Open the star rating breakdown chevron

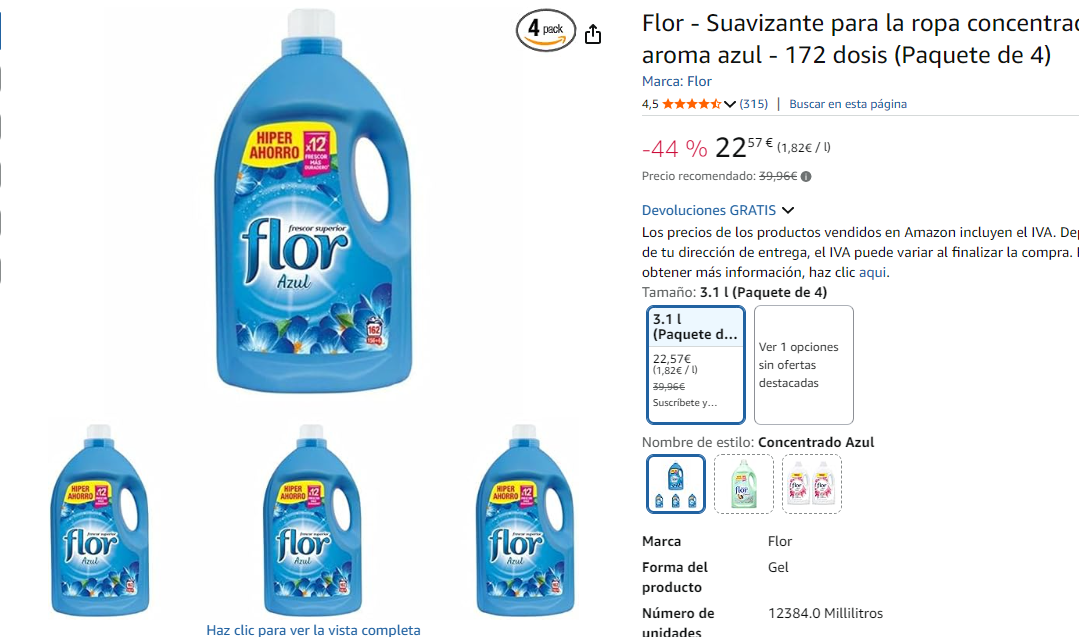pos(729,104)
